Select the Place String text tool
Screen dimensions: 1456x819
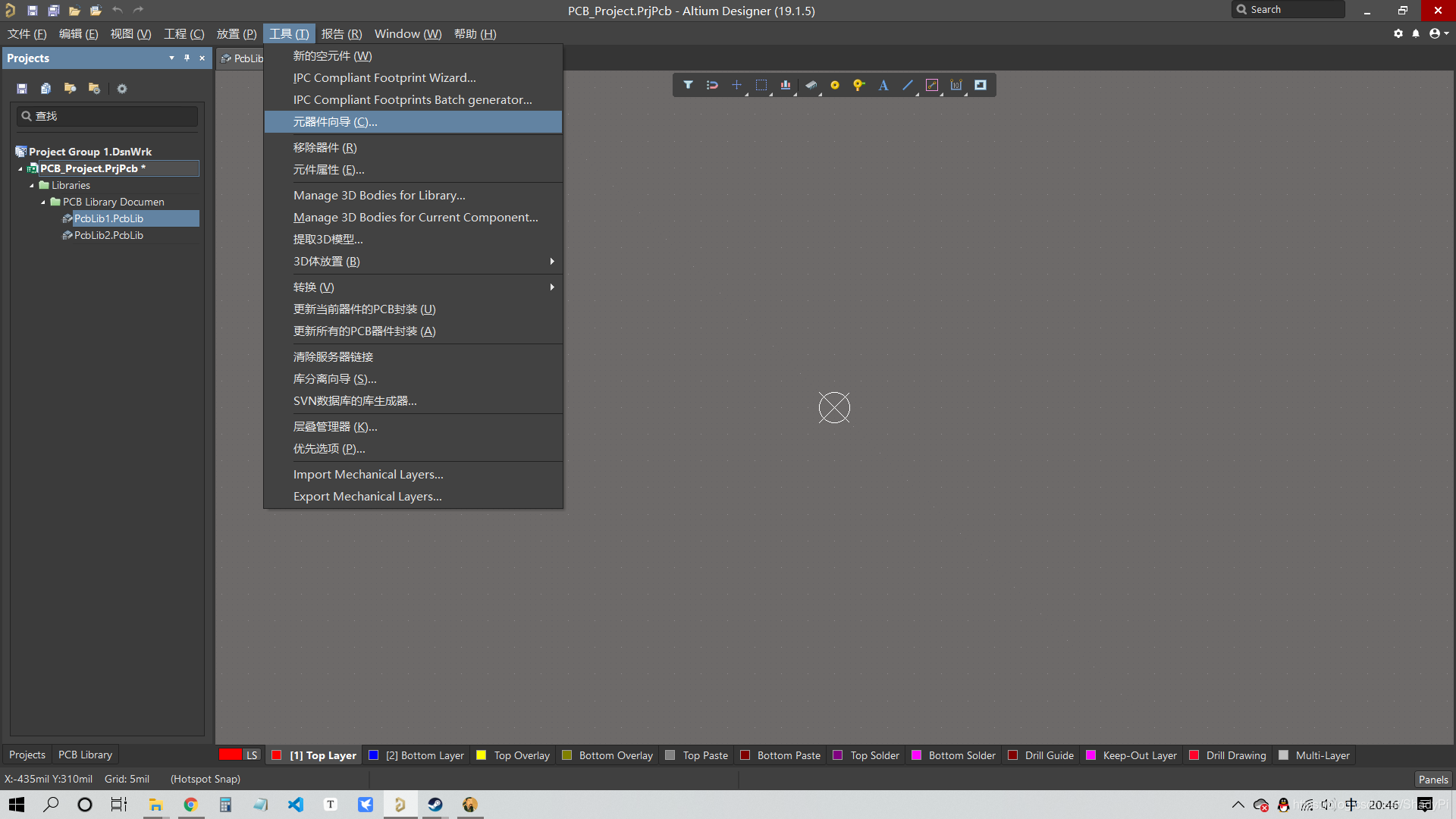pyautogui.click(x=883, y=85)
